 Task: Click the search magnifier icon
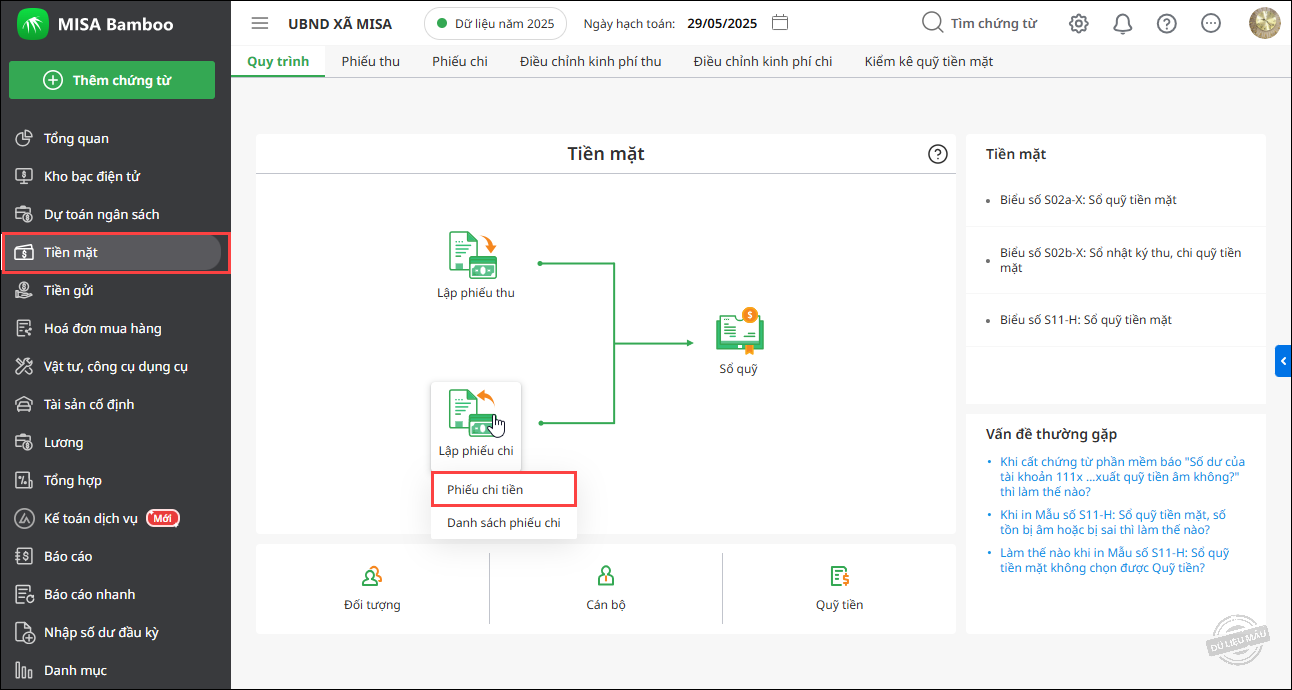(932, 23)
